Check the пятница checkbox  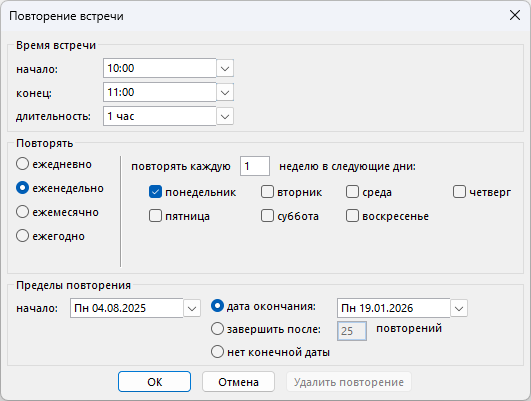coord(155,216)
